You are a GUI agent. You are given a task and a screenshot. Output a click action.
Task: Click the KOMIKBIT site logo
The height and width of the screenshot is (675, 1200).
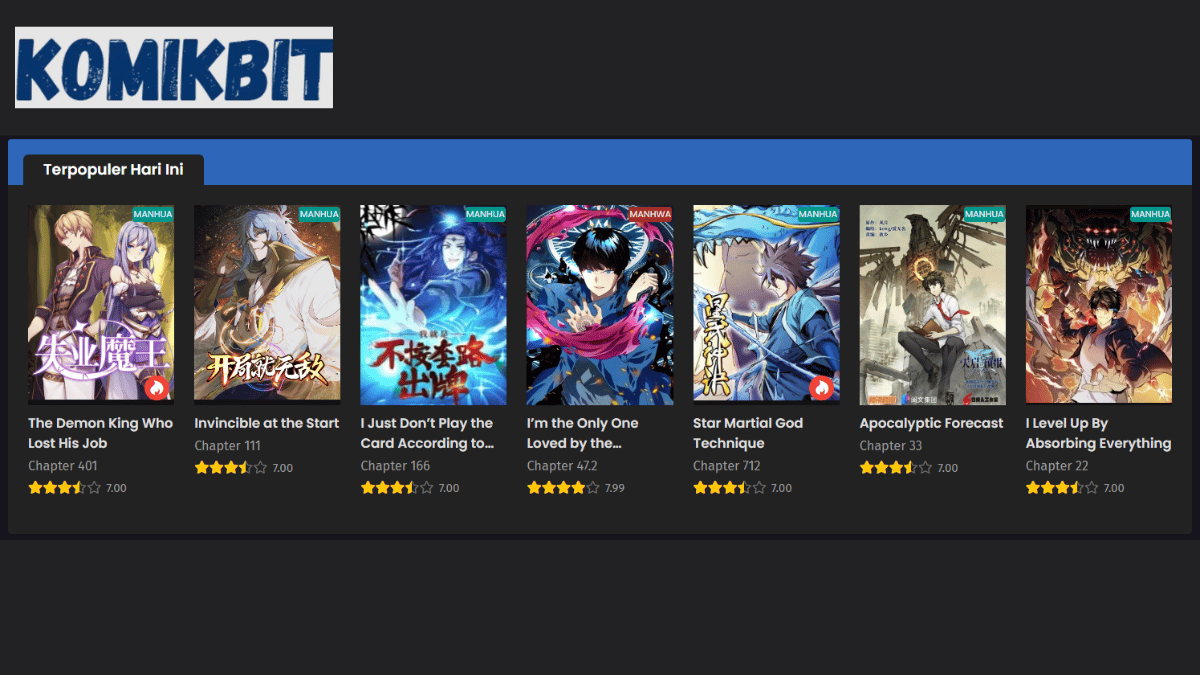click(174, 68)
